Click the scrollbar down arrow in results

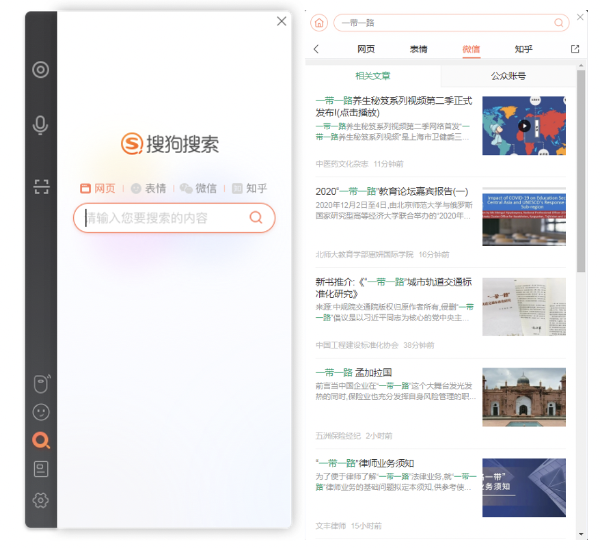pyautogui.click(x=581, y=534)
